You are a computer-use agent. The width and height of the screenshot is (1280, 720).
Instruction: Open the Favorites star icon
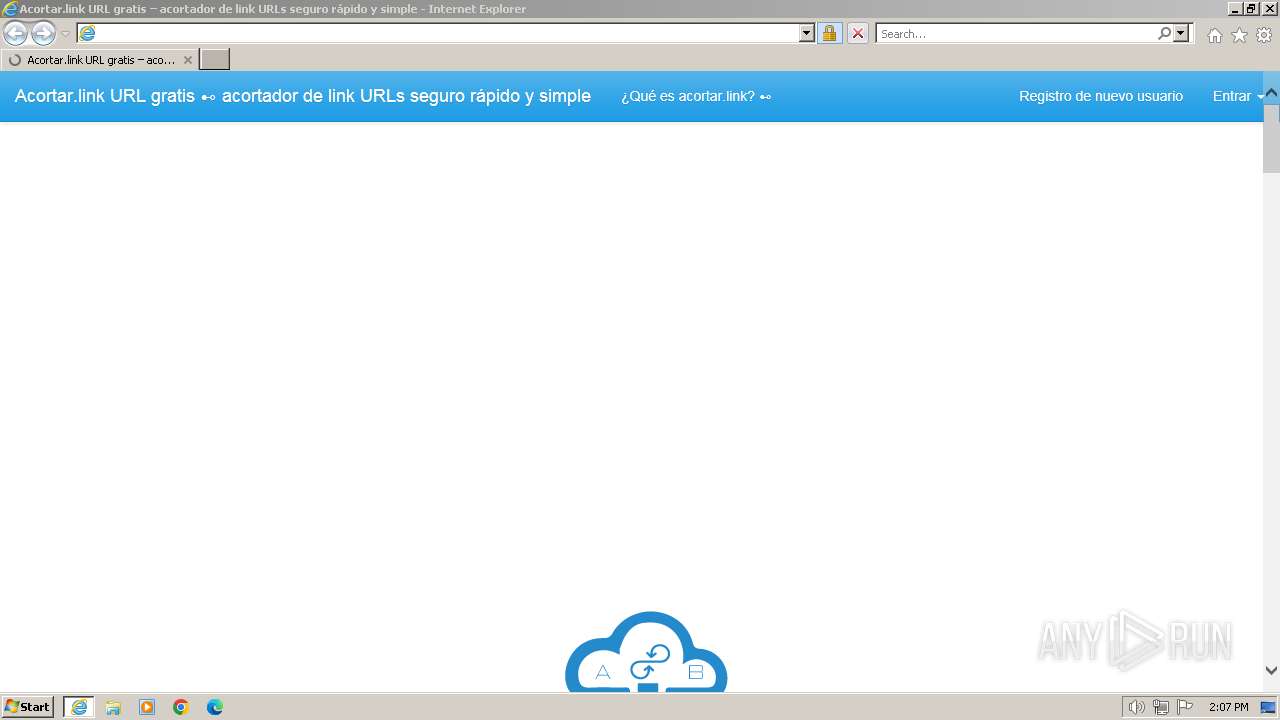pyautogui.click(x=1239, y=35)
